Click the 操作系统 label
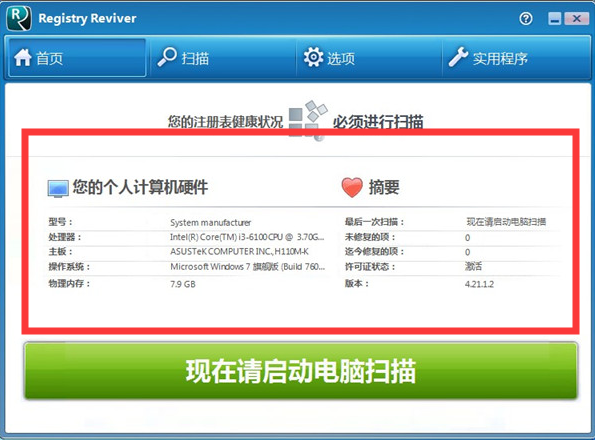Screen dimensions: 595x441 coord(69,267)
